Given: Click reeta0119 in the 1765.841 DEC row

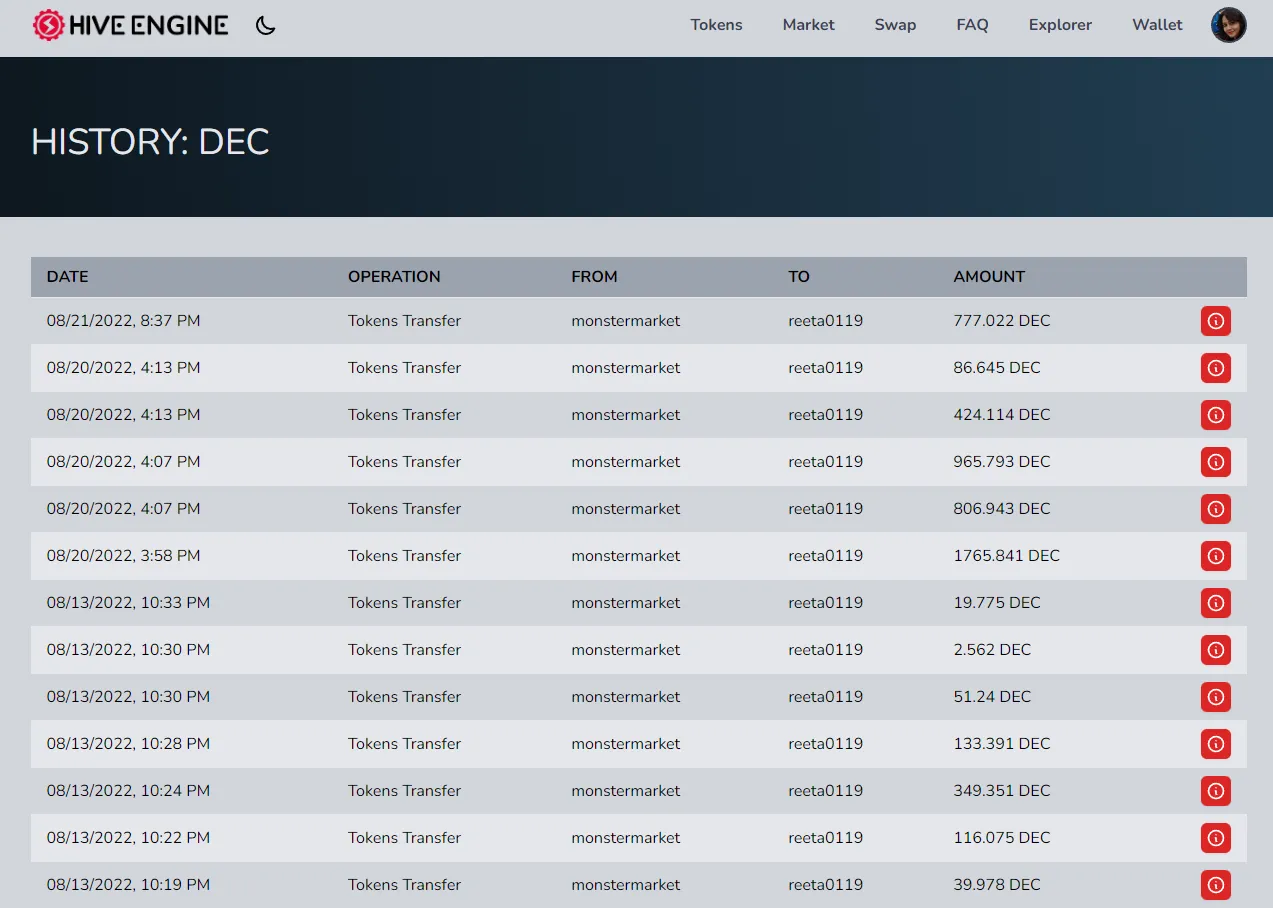Looking at the screenshot, I should point(825,556).
